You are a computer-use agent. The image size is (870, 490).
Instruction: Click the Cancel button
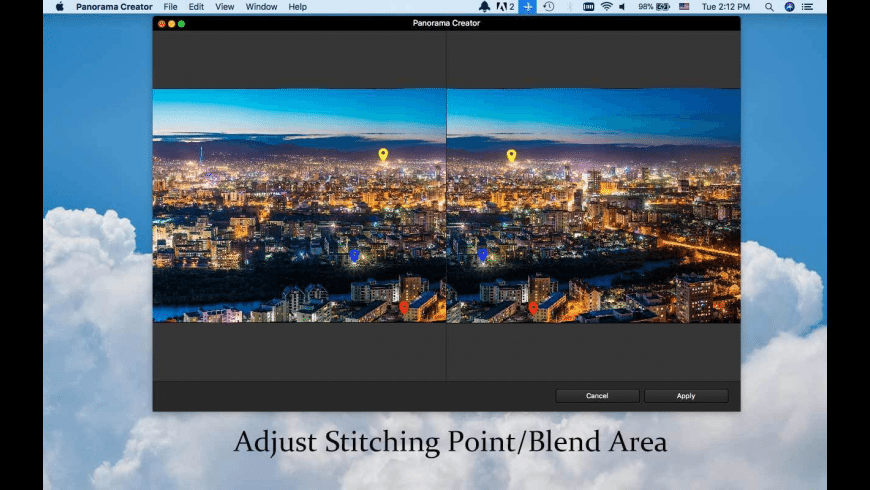coord(597,396)
